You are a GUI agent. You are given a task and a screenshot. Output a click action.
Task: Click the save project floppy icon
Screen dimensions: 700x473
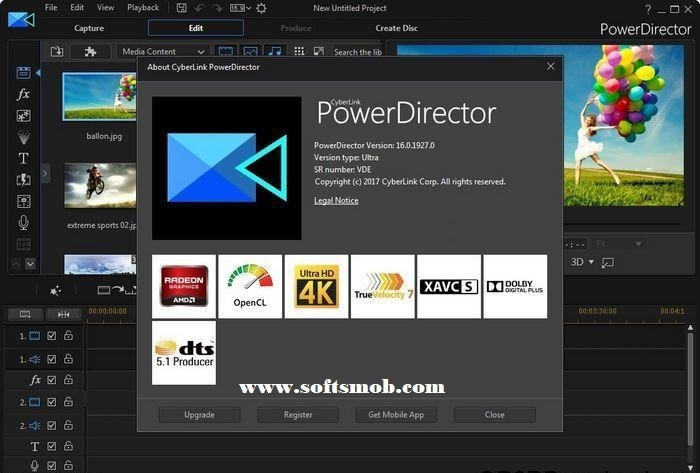click(185, 8)
